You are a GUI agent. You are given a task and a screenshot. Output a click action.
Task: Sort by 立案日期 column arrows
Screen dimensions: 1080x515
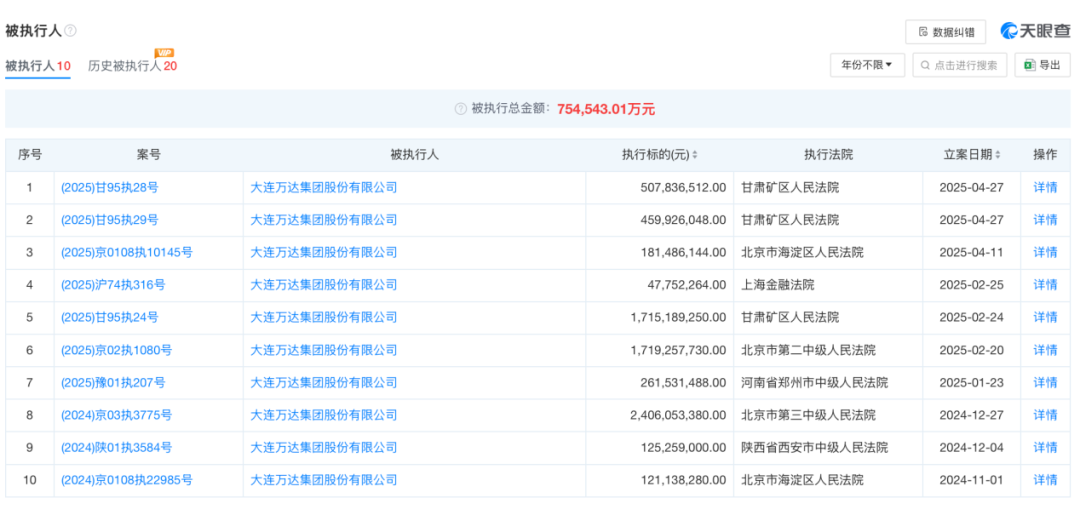coord(1001,155)
